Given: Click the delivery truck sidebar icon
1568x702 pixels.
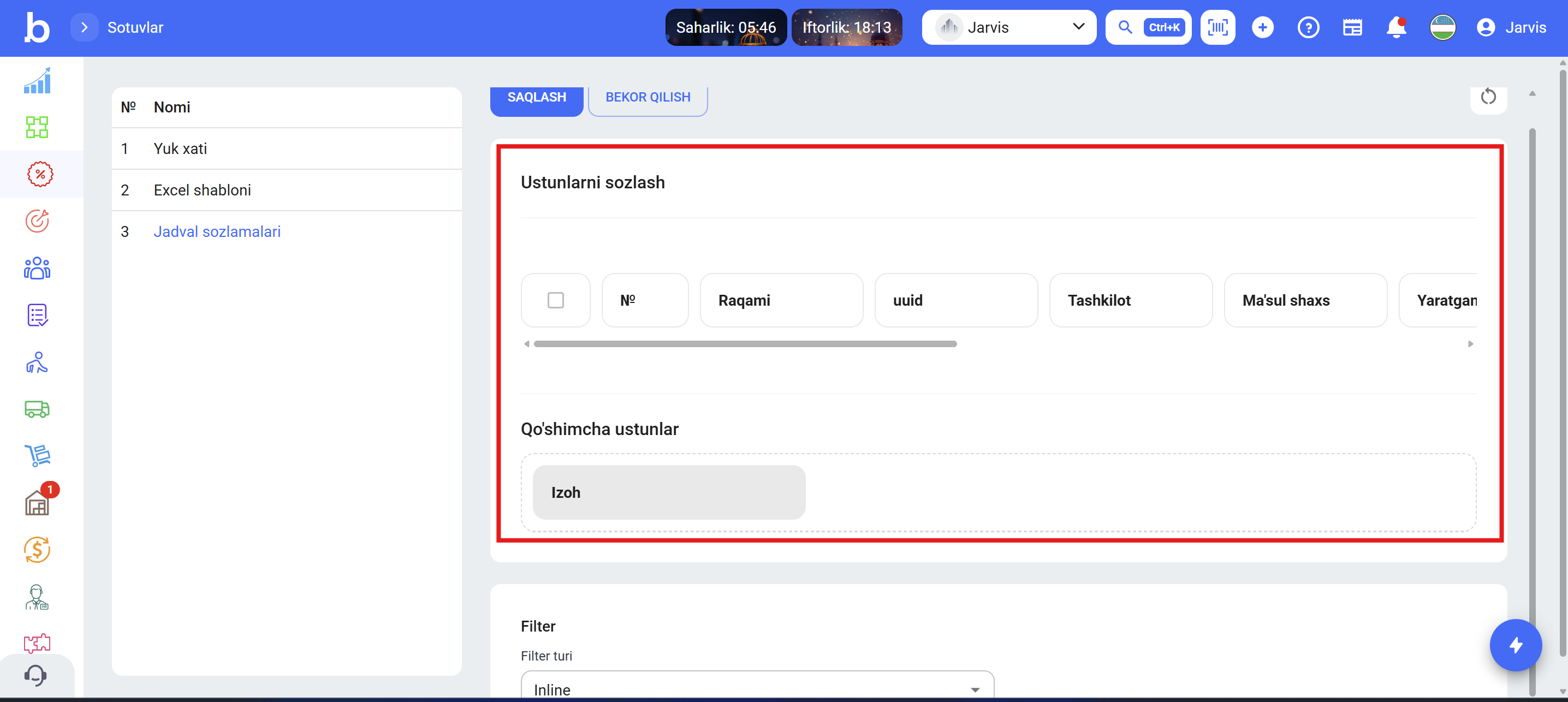Looking at the screenshot, I should 37,409.
